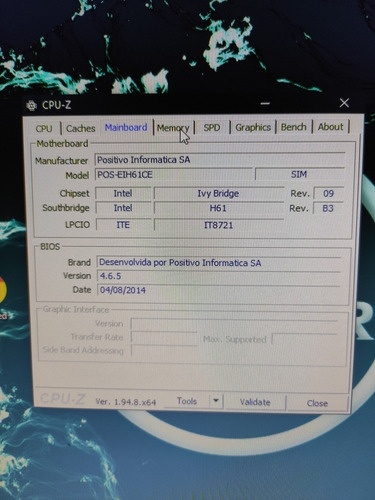Open the SPD tab
Image resolution: width=375 pixels, height=500 pixels.
[x=212, y=127]
